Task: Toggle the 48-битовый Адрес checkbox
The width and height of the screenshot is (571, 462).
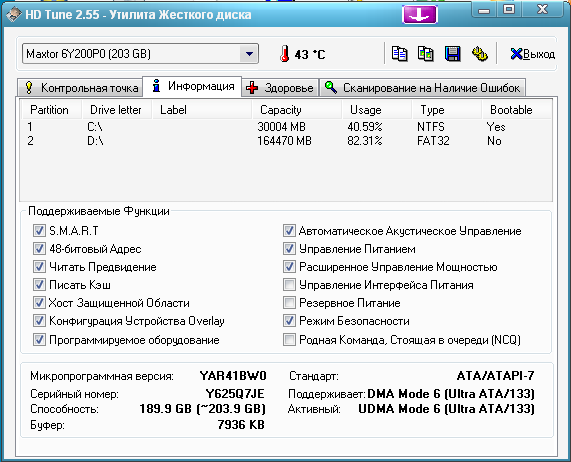Action: [x=39, y=249]
